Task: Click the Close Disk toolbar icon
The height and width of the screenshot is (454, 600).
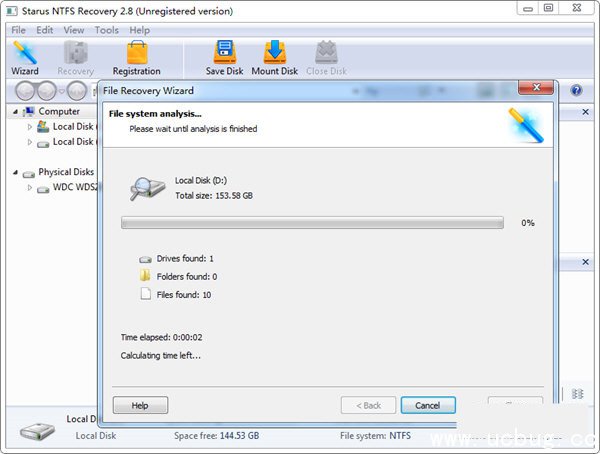Action: click(x=326, y=58)
